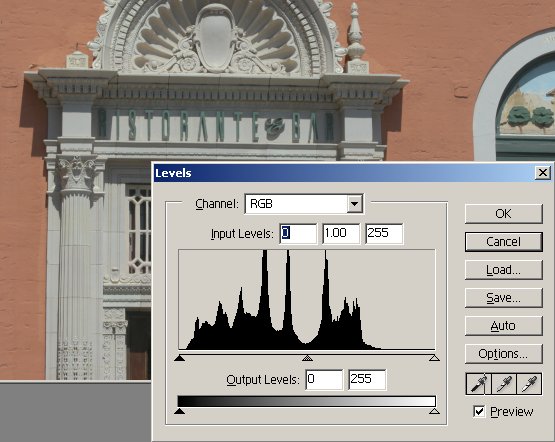Click the black output levels slider

(179, 411)
